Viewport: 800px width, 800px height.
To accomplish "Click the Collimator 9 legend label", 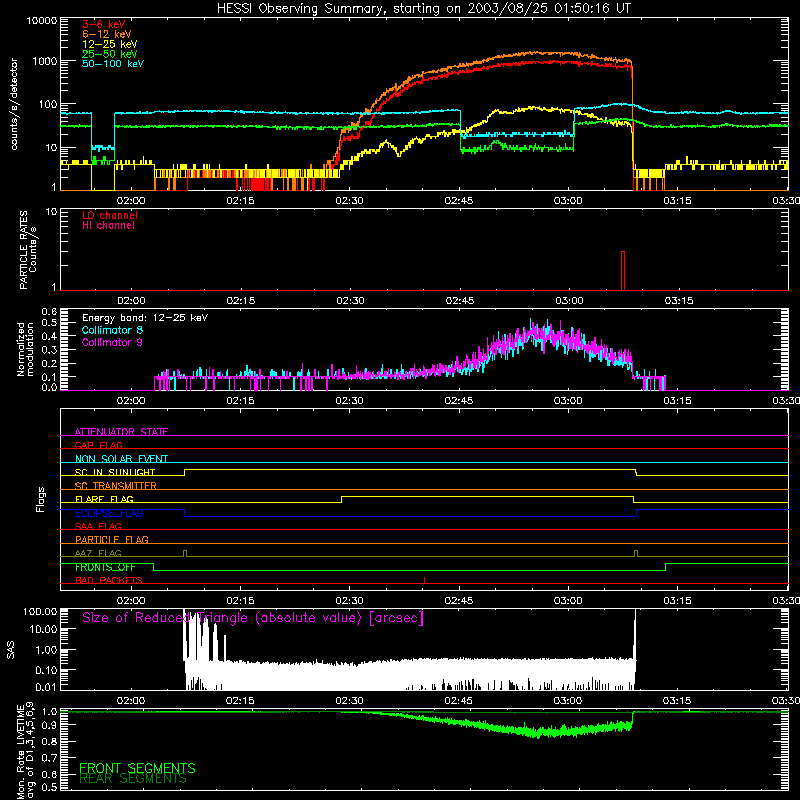I will pyautogui.click(x=112, y=342).
